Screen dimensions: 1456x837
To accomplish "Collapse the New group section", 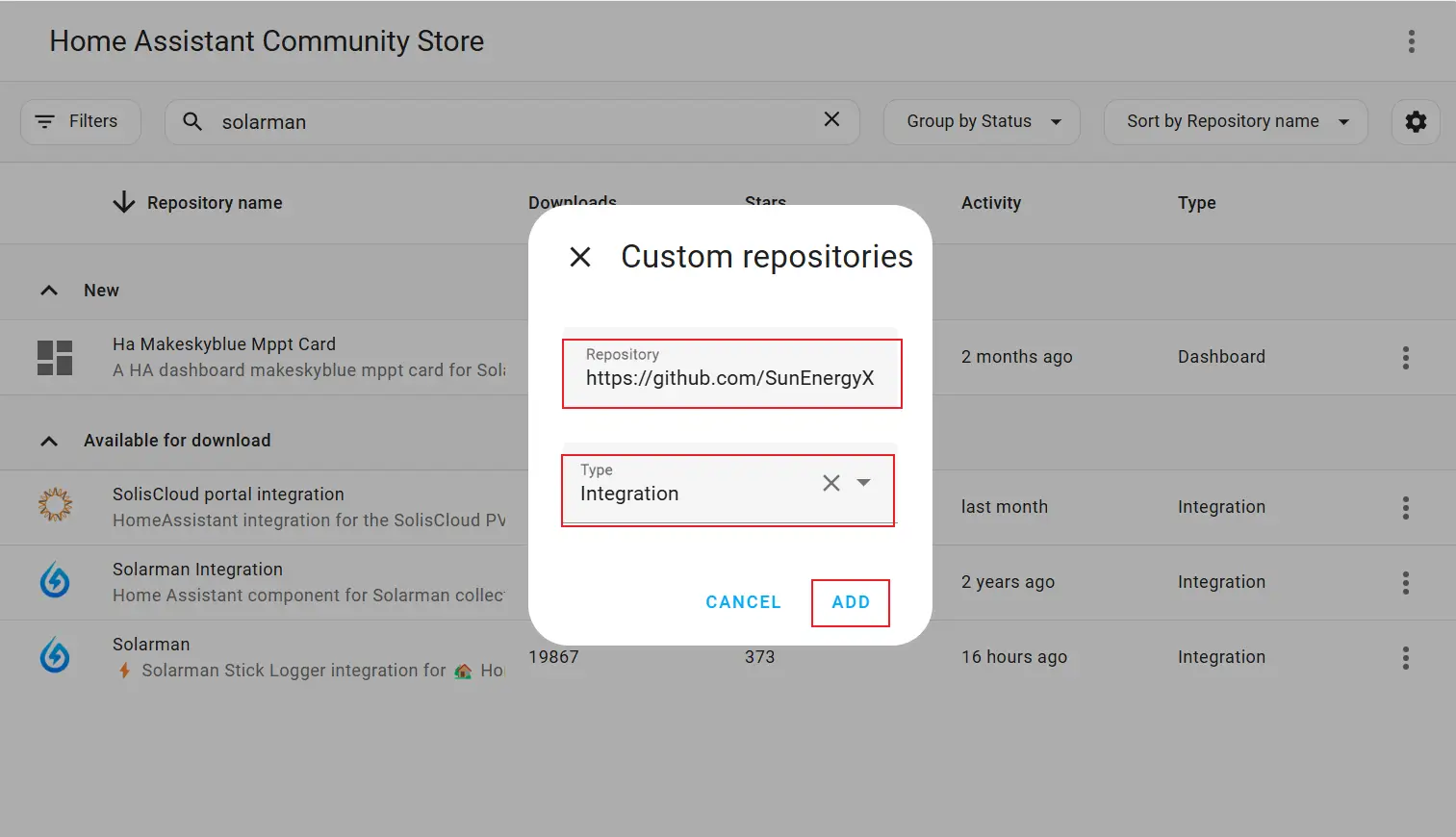I will [49, 291].
